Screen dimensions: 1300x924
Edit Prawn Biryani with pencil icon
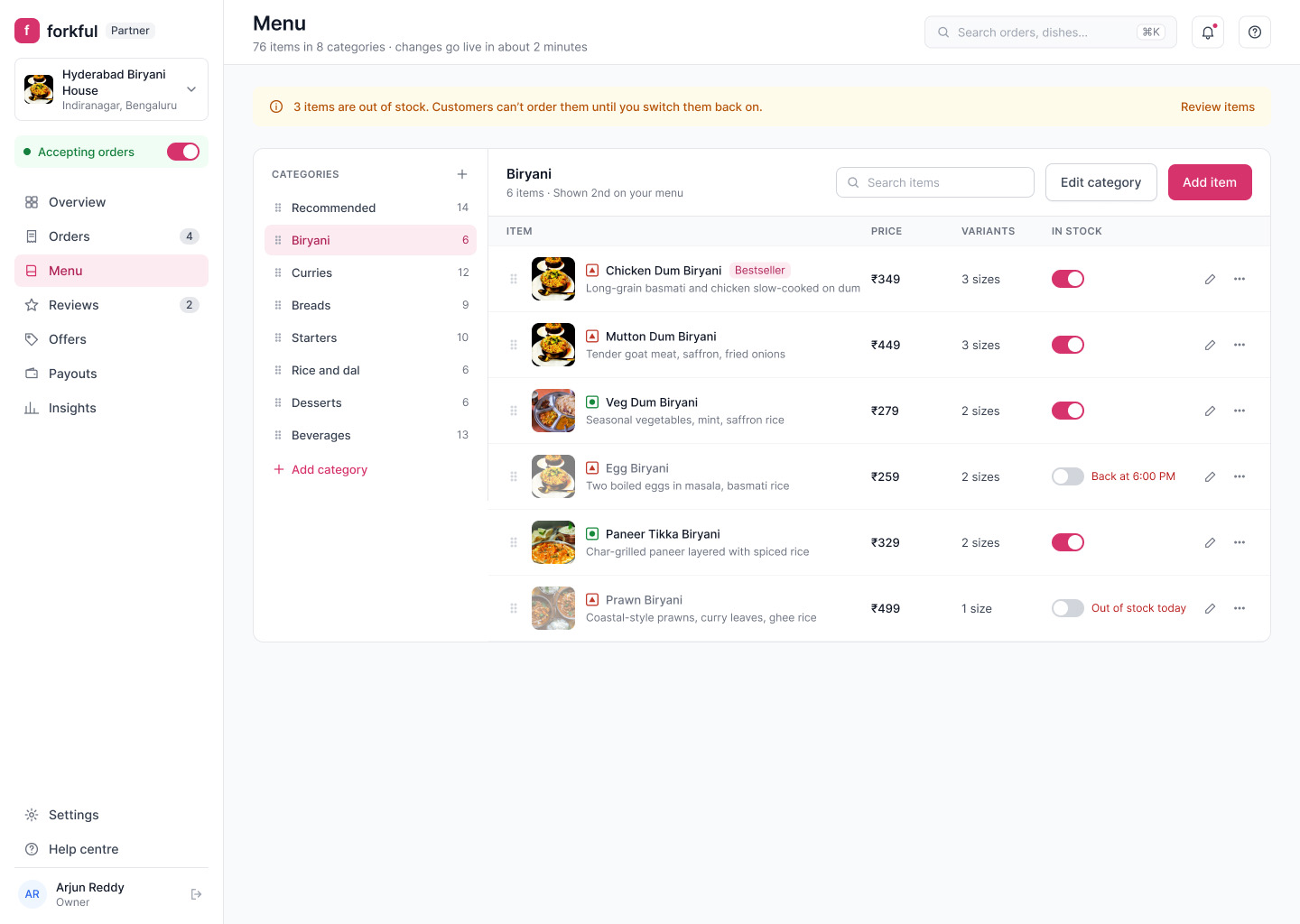[1210, 608]
